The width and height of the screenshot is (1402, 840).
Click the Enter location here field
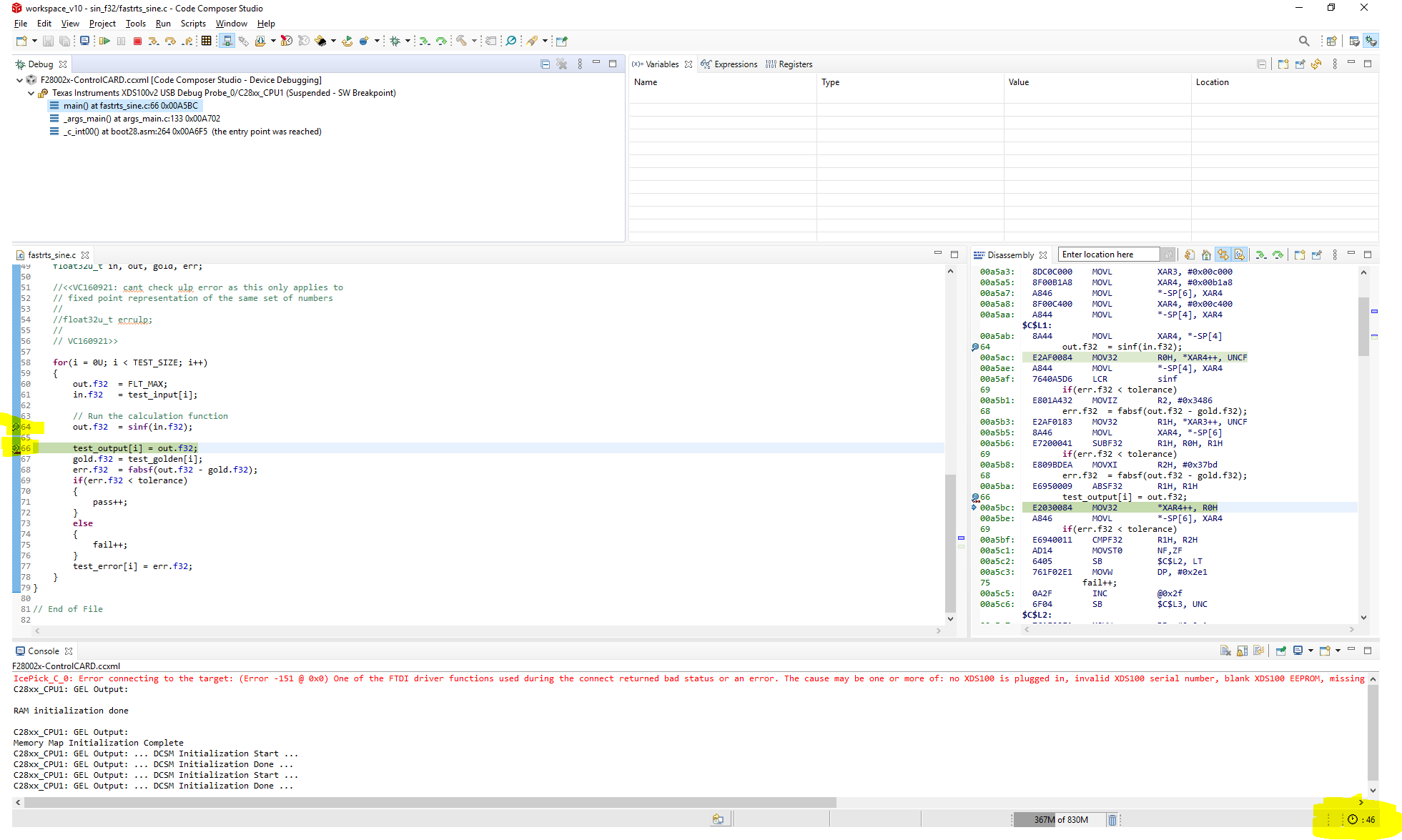tap(1107, 255)
